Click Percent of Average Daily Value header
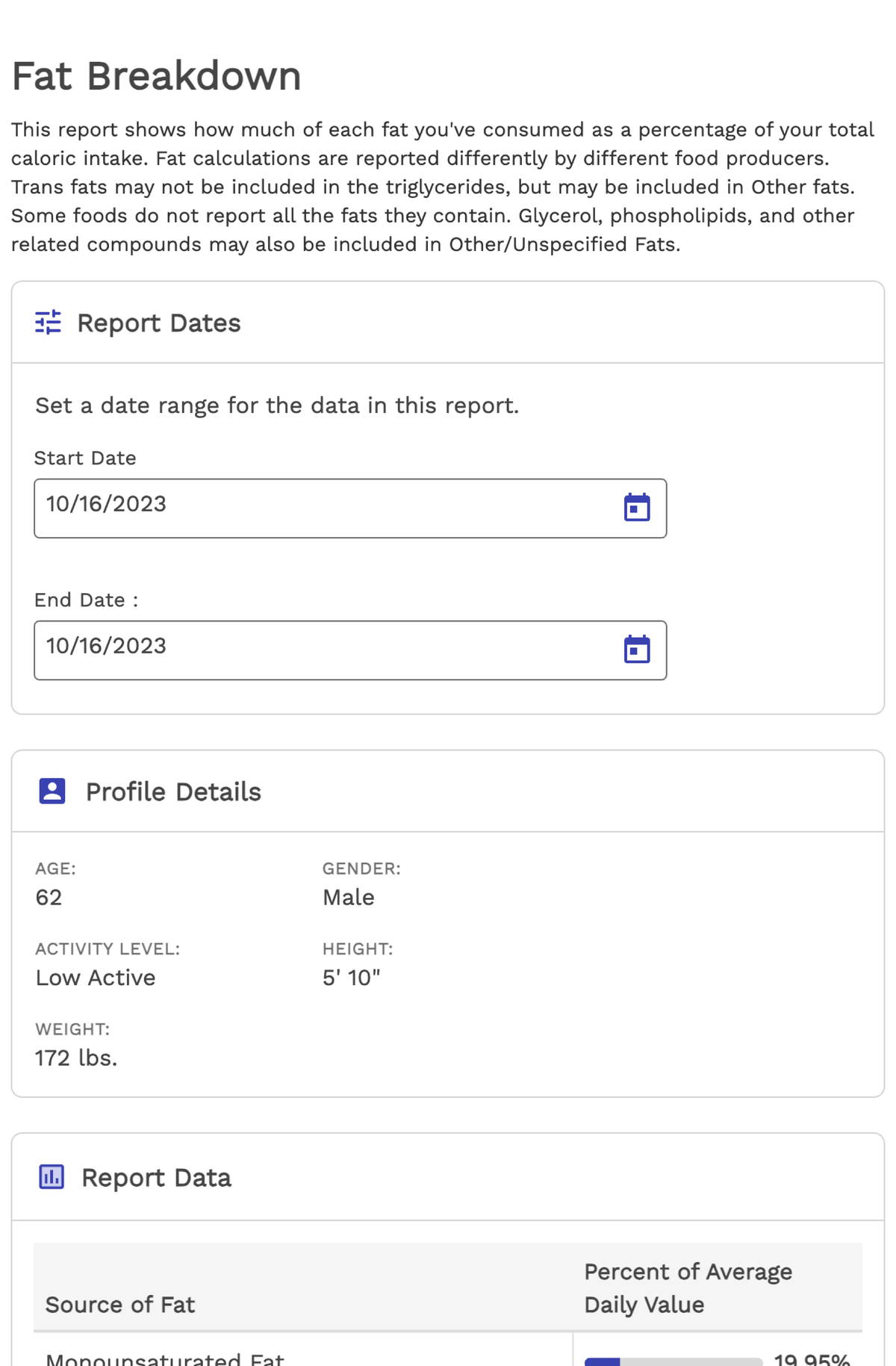This screenshot has width=896, height=1366. tap(687, 1288)
